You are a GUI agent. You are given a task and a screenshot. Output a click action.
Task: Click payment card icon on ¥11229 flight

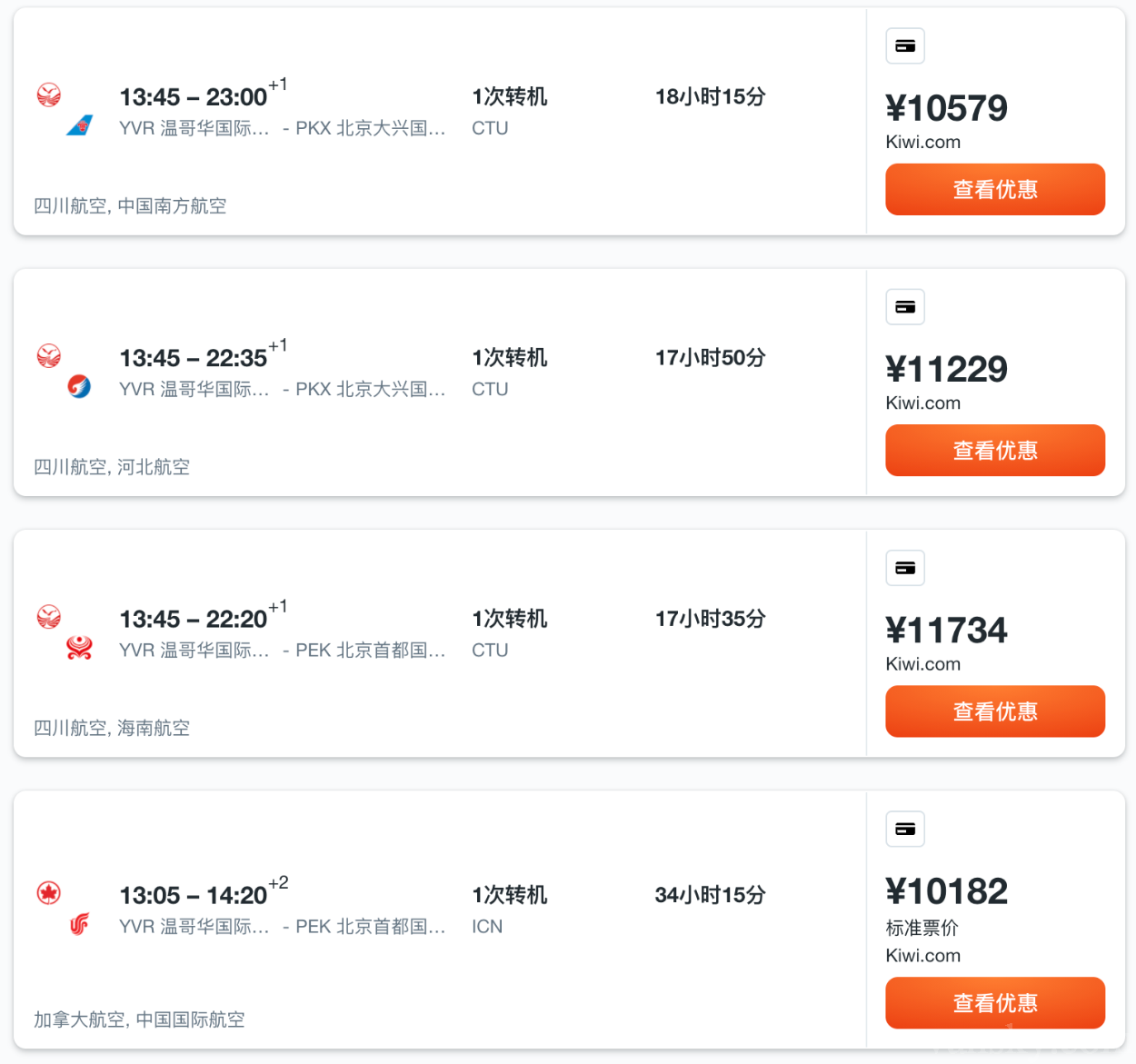tap(905, 307)
